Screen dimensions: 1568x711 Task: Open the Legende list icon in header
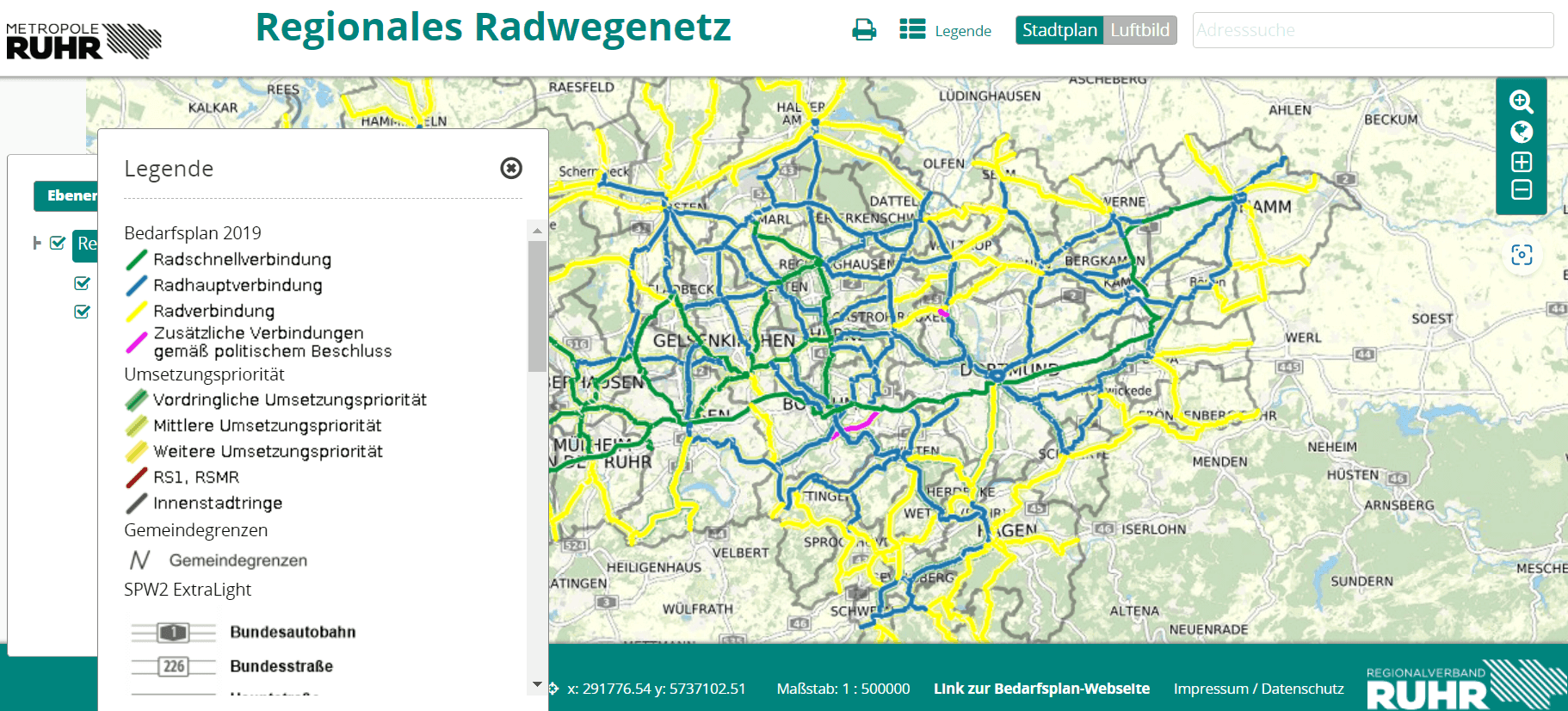click(912, 30)
